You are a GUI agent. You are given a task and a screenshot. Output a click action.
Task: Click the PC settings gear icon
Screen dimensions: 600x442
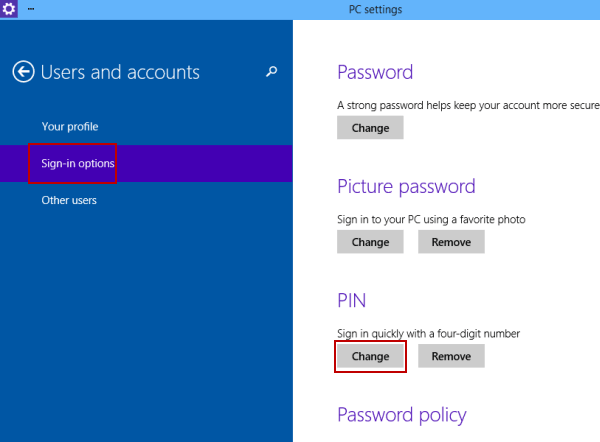click(8, 8)
